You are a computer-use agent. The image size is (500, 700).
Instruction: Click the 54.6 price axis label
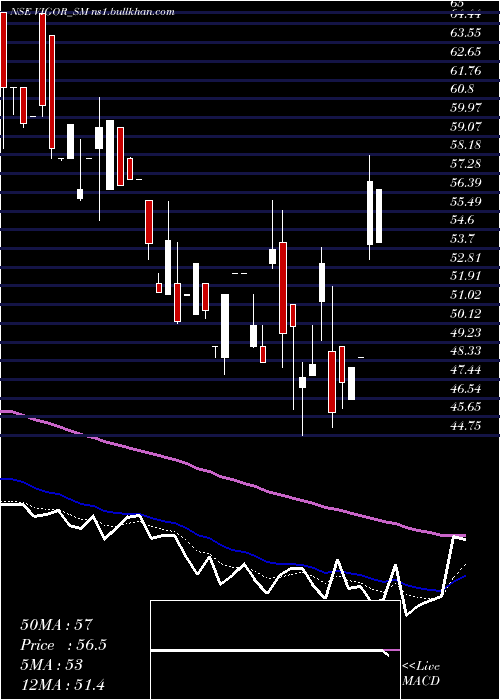462,220
